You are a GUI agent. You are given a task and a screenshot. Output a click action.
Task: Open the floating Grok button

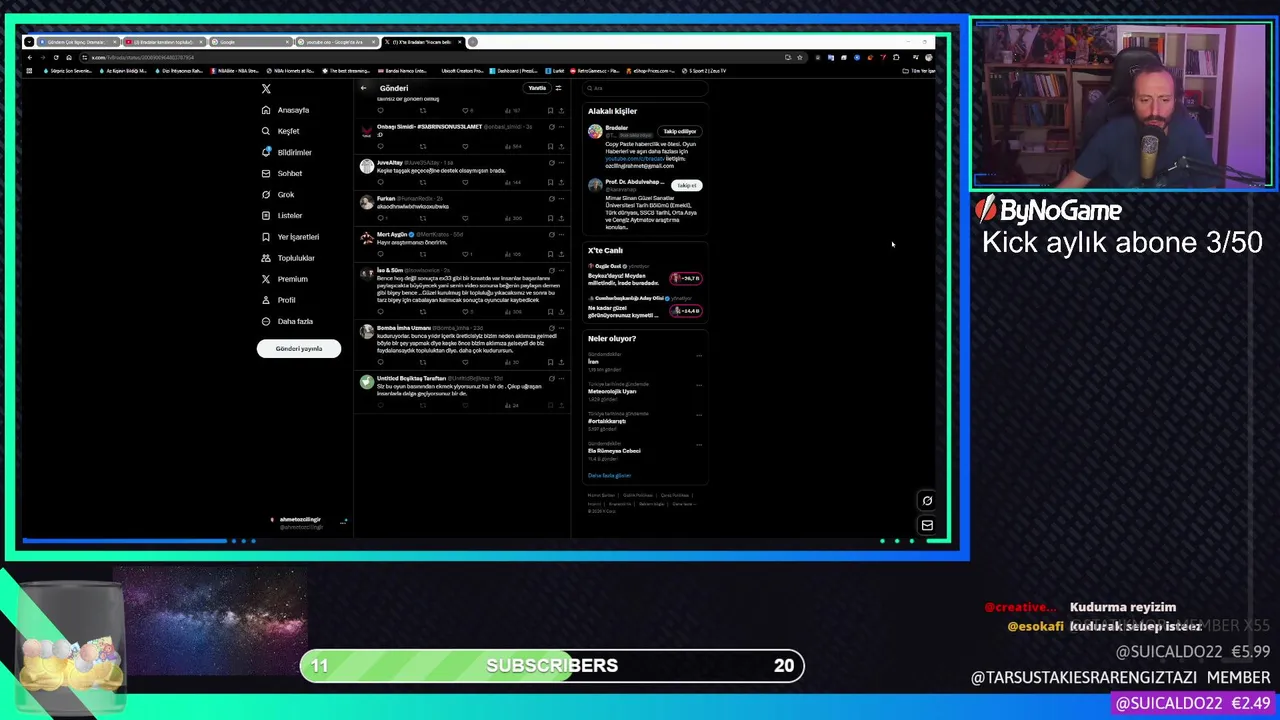coord(927,501)
